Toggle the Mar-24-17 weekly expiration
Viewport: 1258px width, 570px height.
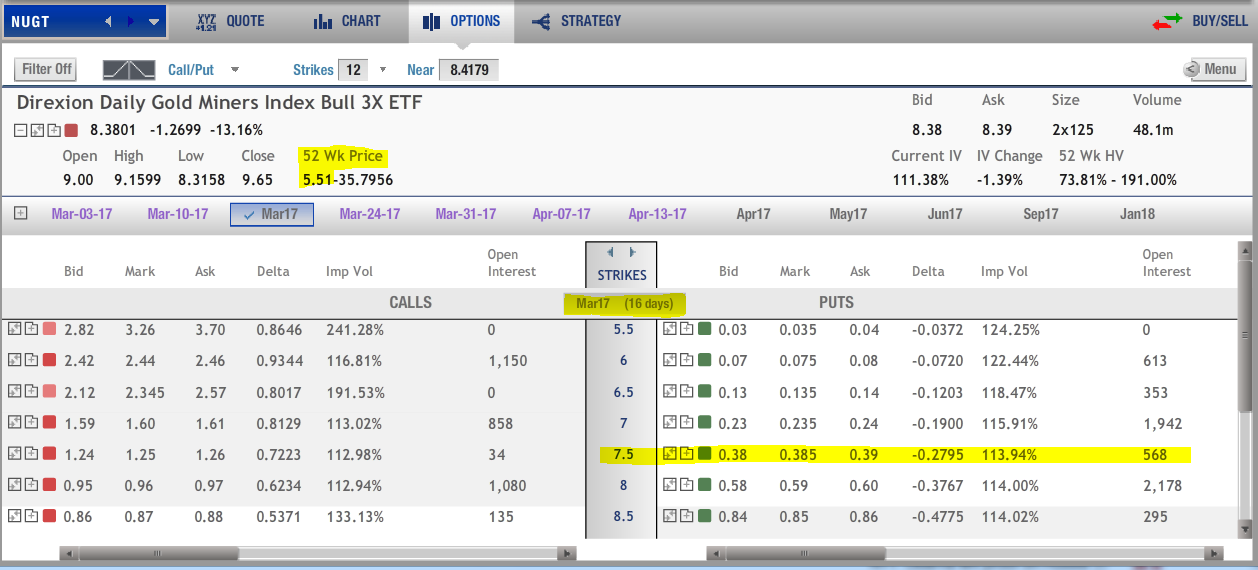tap(370, 214)
